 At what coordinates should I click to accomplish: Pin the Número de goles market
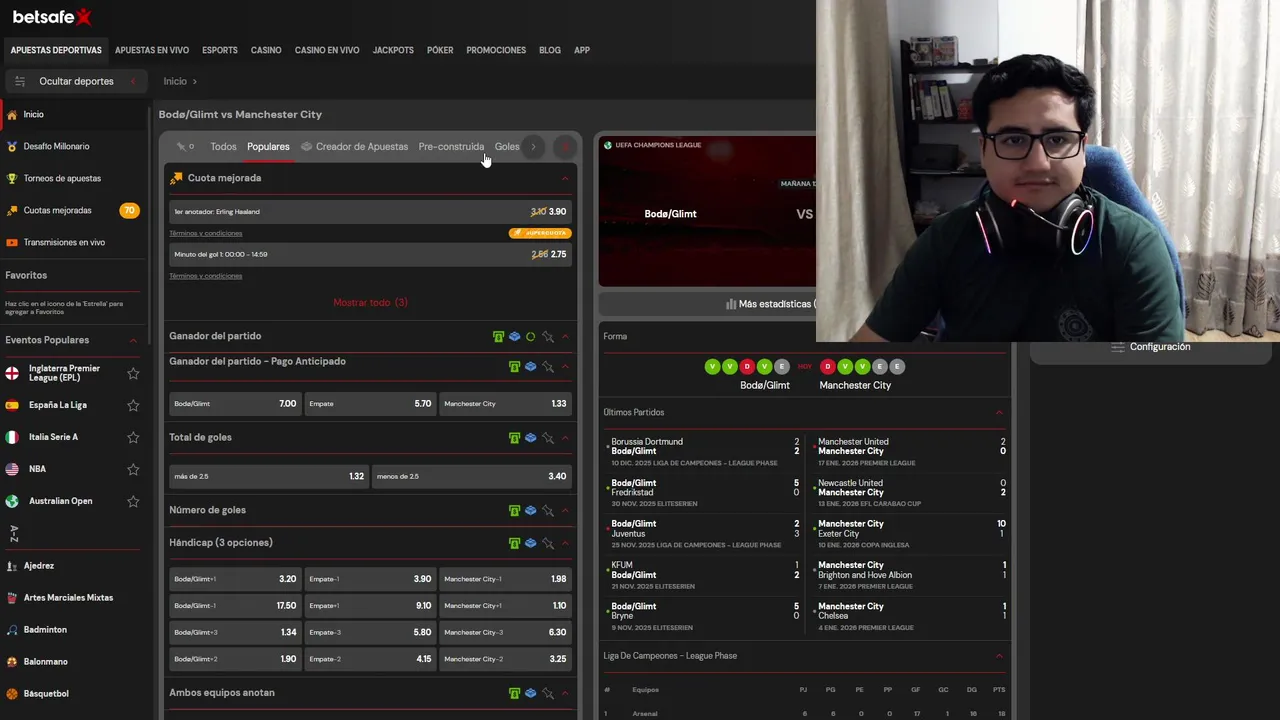(547, 511)
